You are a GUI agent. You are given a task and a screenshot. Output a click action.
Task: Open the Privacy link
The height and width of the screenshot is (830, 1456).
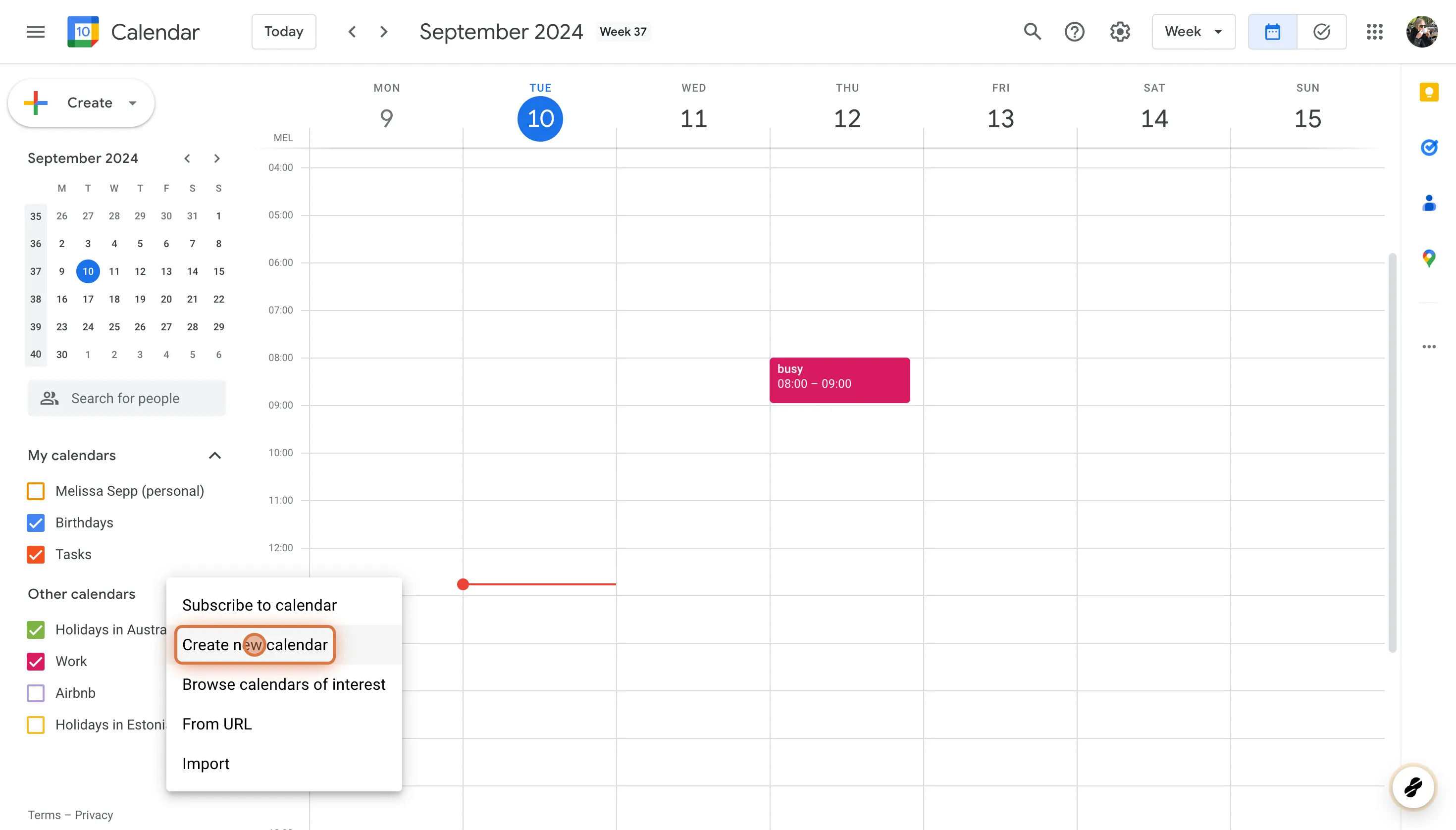94,815
